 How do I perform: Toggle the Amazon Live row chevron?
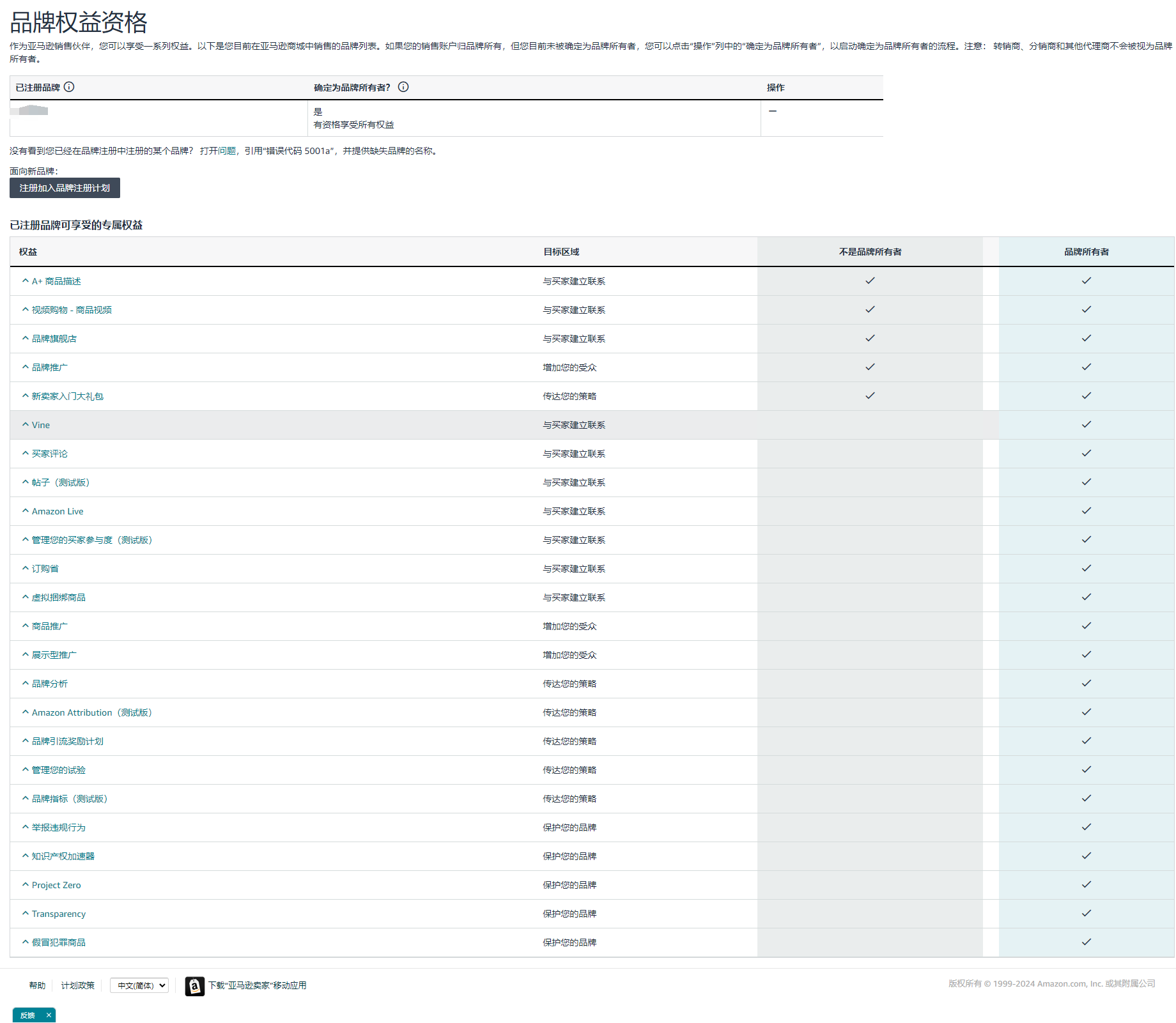(x=25, y=511)
